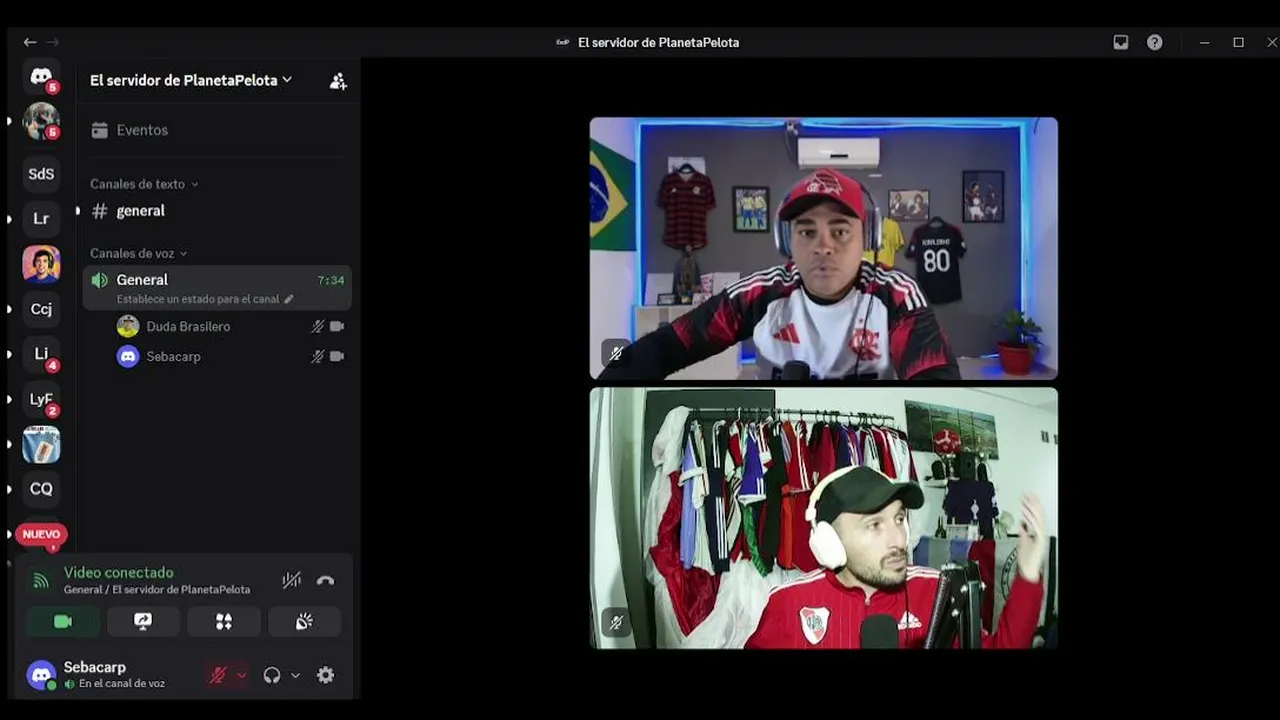Click Duda Brasilero in the voice channel
The height and width of the screenshot is (720, 1280).
pyautogui.click(x=230, y=326)
